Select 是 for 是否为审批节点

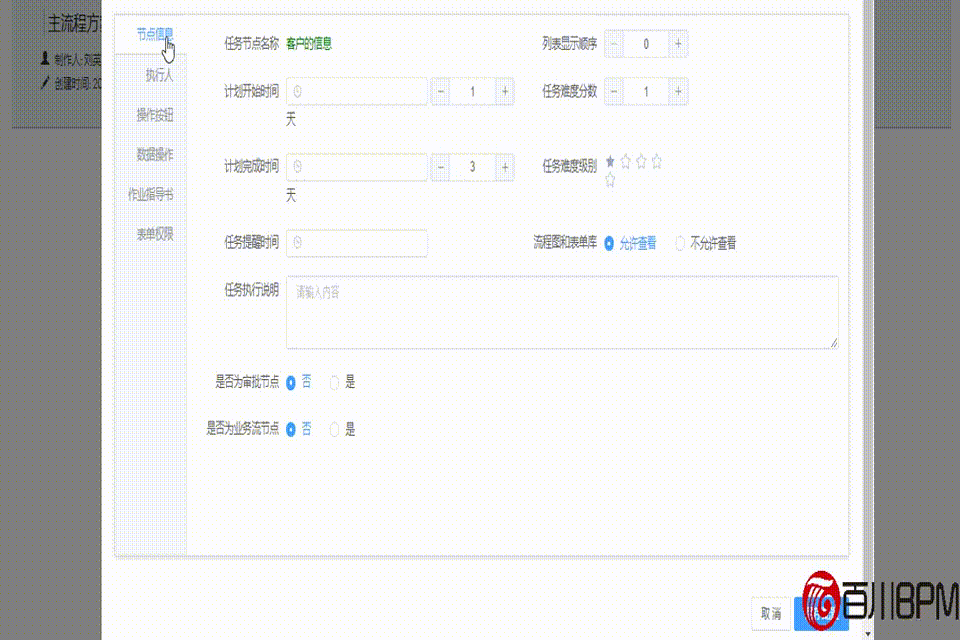343,382
